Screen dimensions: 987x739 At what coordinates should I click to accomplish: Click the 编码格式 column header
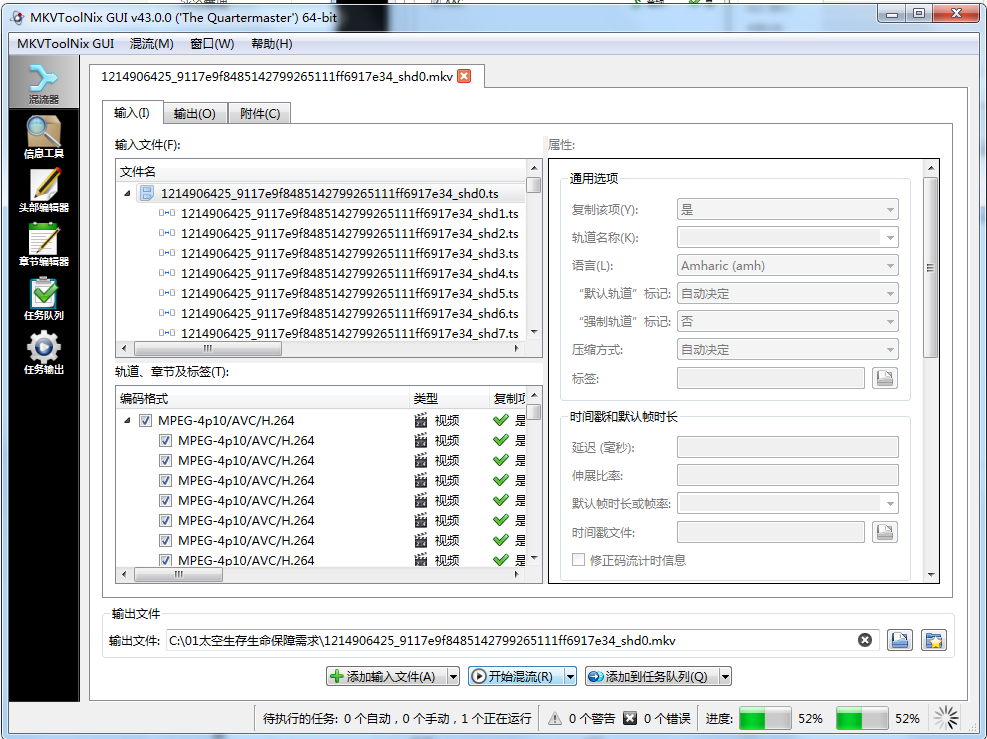pos(263,398)
